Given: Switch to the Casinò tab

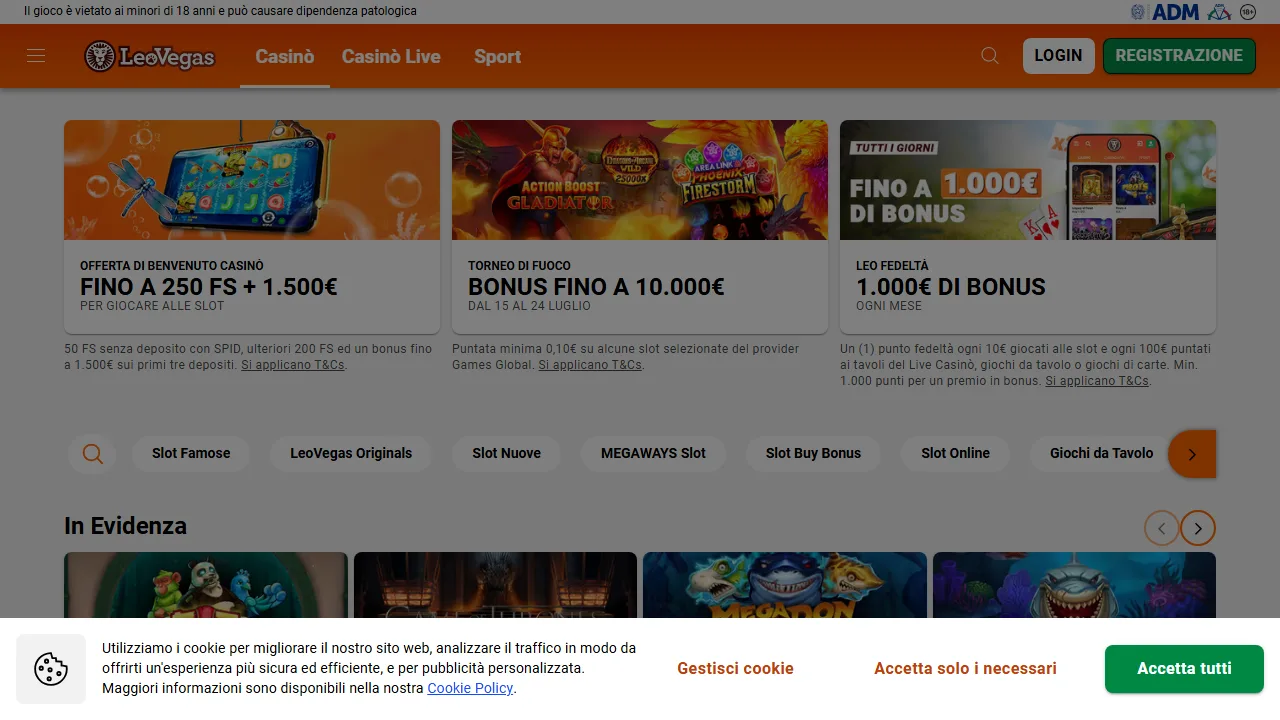Looking at the screenshot, I should [285, 57].
